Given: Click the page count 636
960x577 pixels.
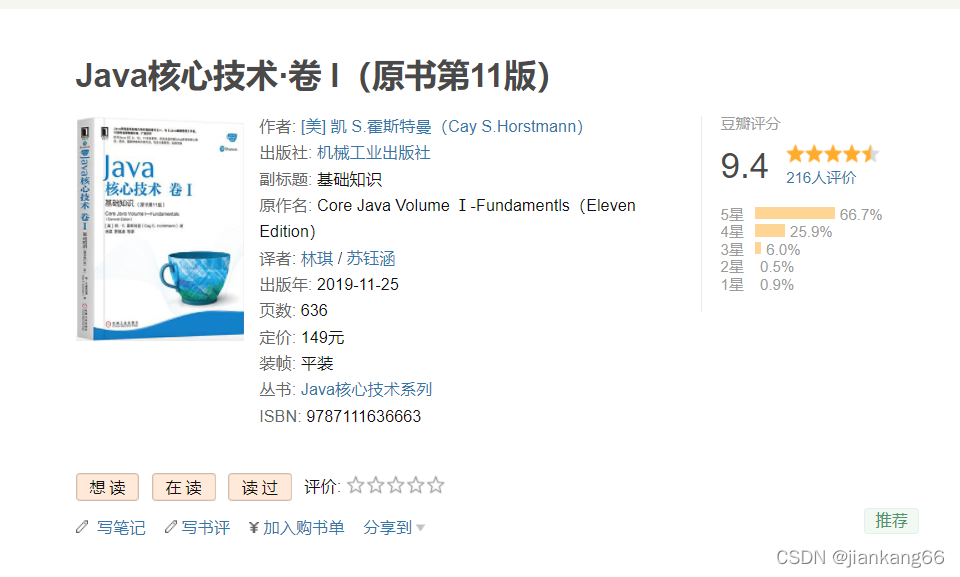Looking at the screenshot, I should (x=314, y=311).
